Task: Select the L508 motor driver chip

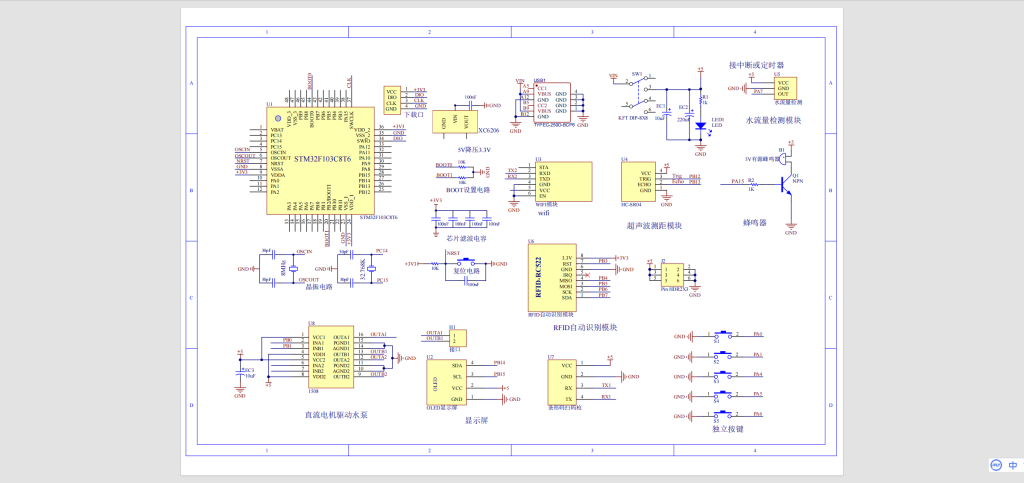Action: (326, 357)
